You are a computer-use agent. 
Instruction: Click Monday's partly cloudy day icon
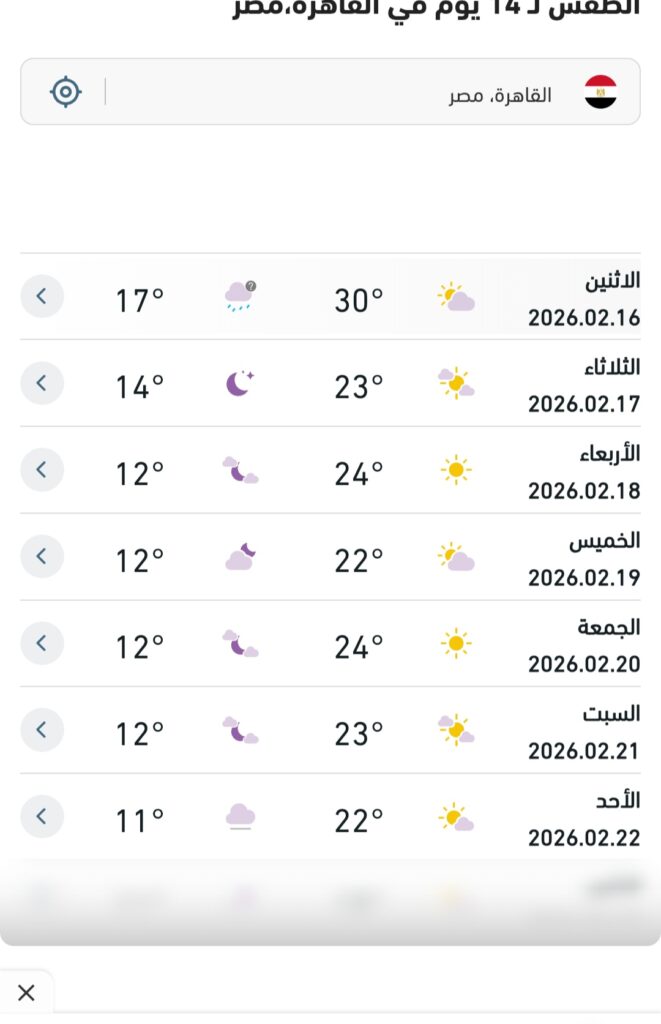click(x=456, y=297)
